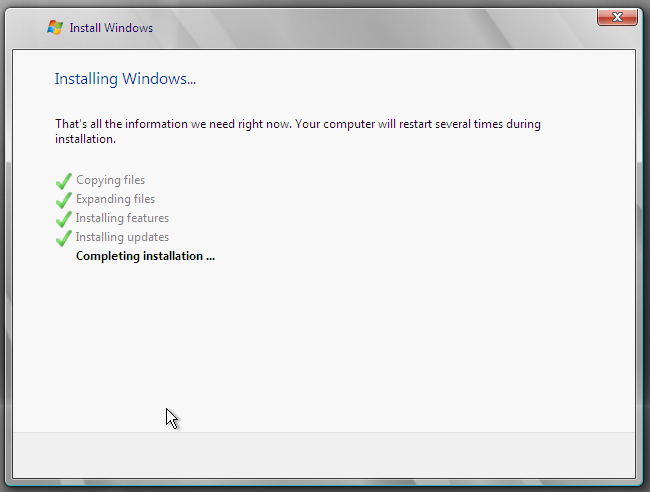Click the word "installation." ending the paragraph

pos(85,139)
